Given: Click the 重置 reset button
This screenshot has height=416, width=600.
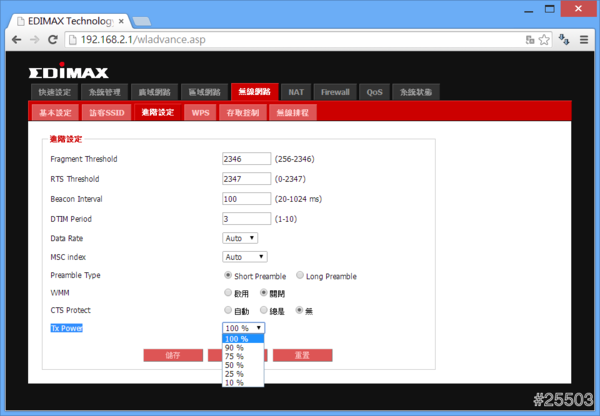Looking at the screenshot, I should pos(302,355).
